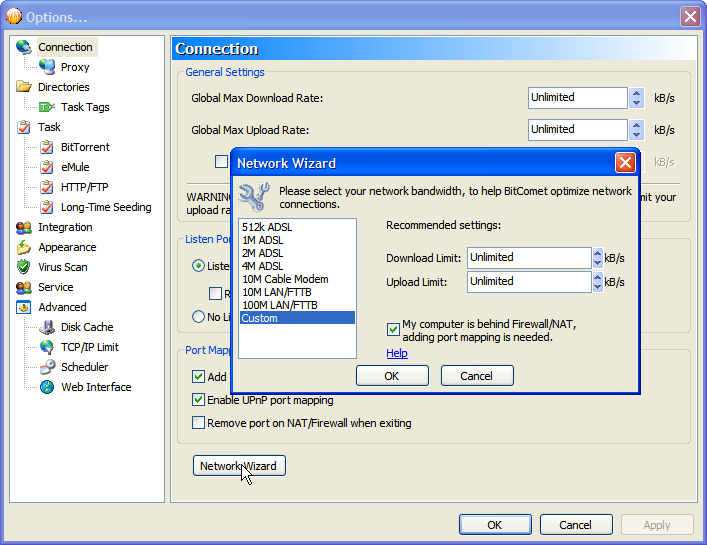This screenshot has width=707, height=545.
Task: Toggle the Firewall/NAT port mapping checkbox
Action: [x=393, y=329]
